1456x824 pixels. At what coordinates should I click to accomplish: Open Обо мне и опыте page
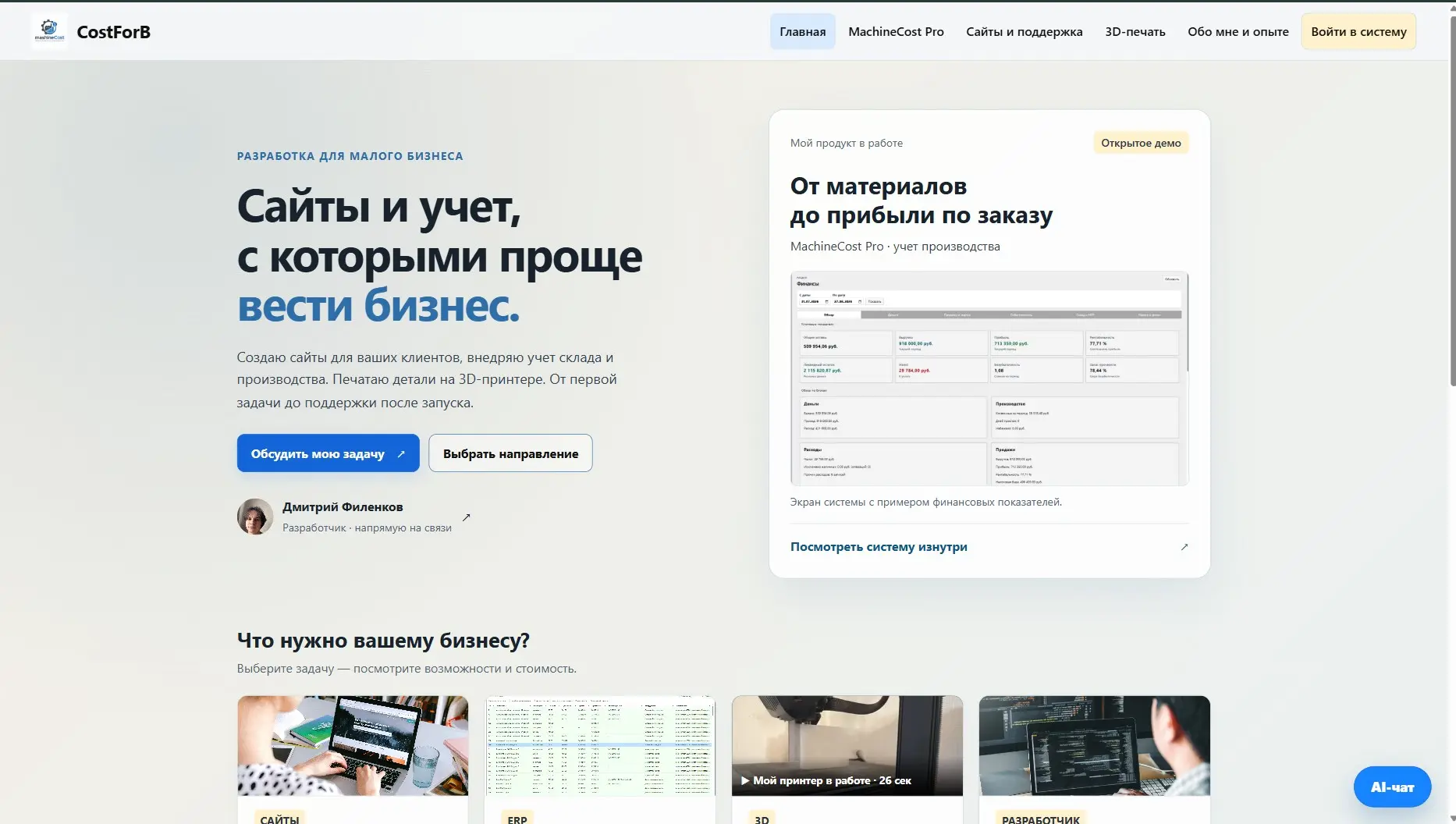(1238, 31)
